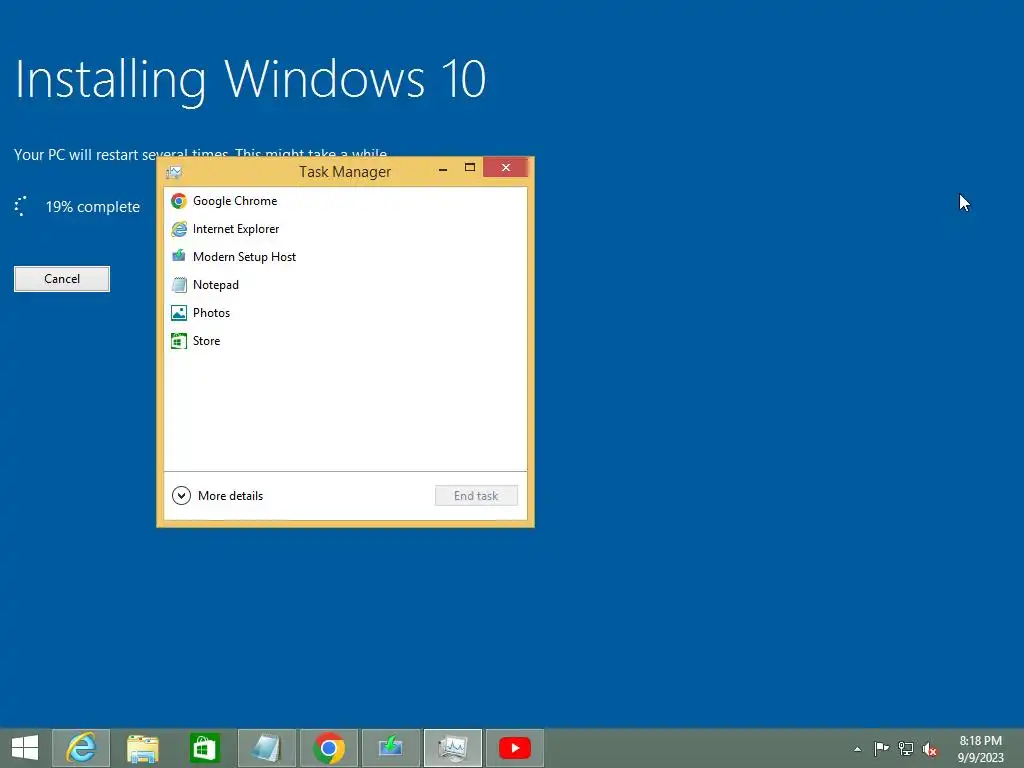Click the "19% complete" progress text

click(x=93, y=207)
